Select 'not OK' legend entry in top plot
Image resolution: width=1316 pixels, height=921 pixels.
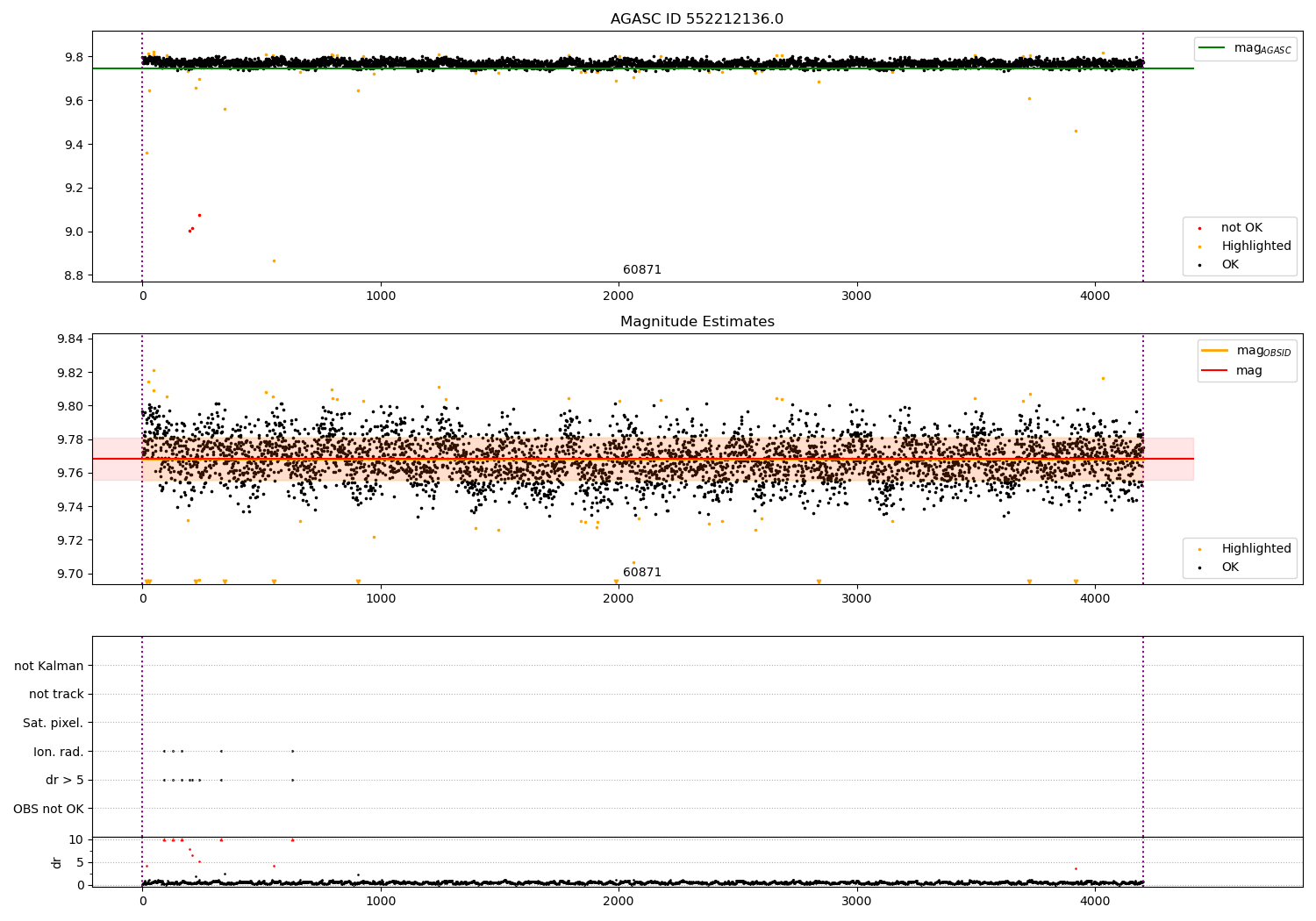pos(1241,228)
